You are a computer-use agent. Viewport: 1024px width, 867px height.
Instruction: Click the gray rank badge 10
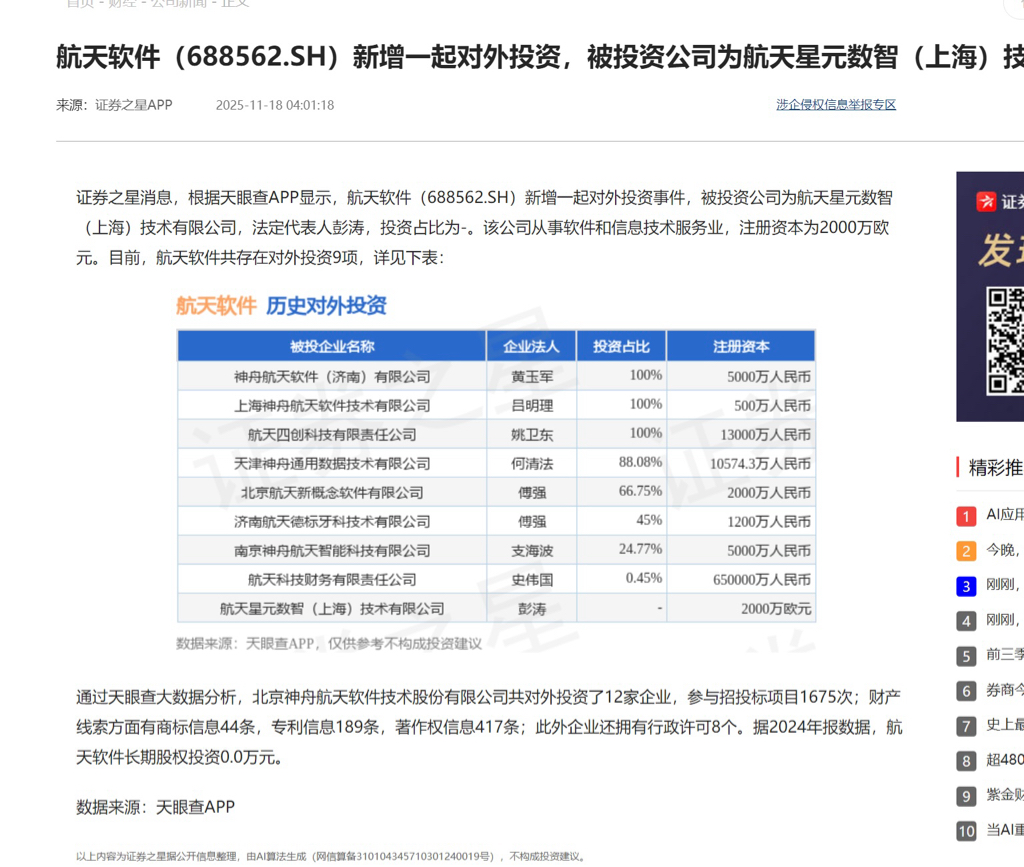click(x=966, y=831)
